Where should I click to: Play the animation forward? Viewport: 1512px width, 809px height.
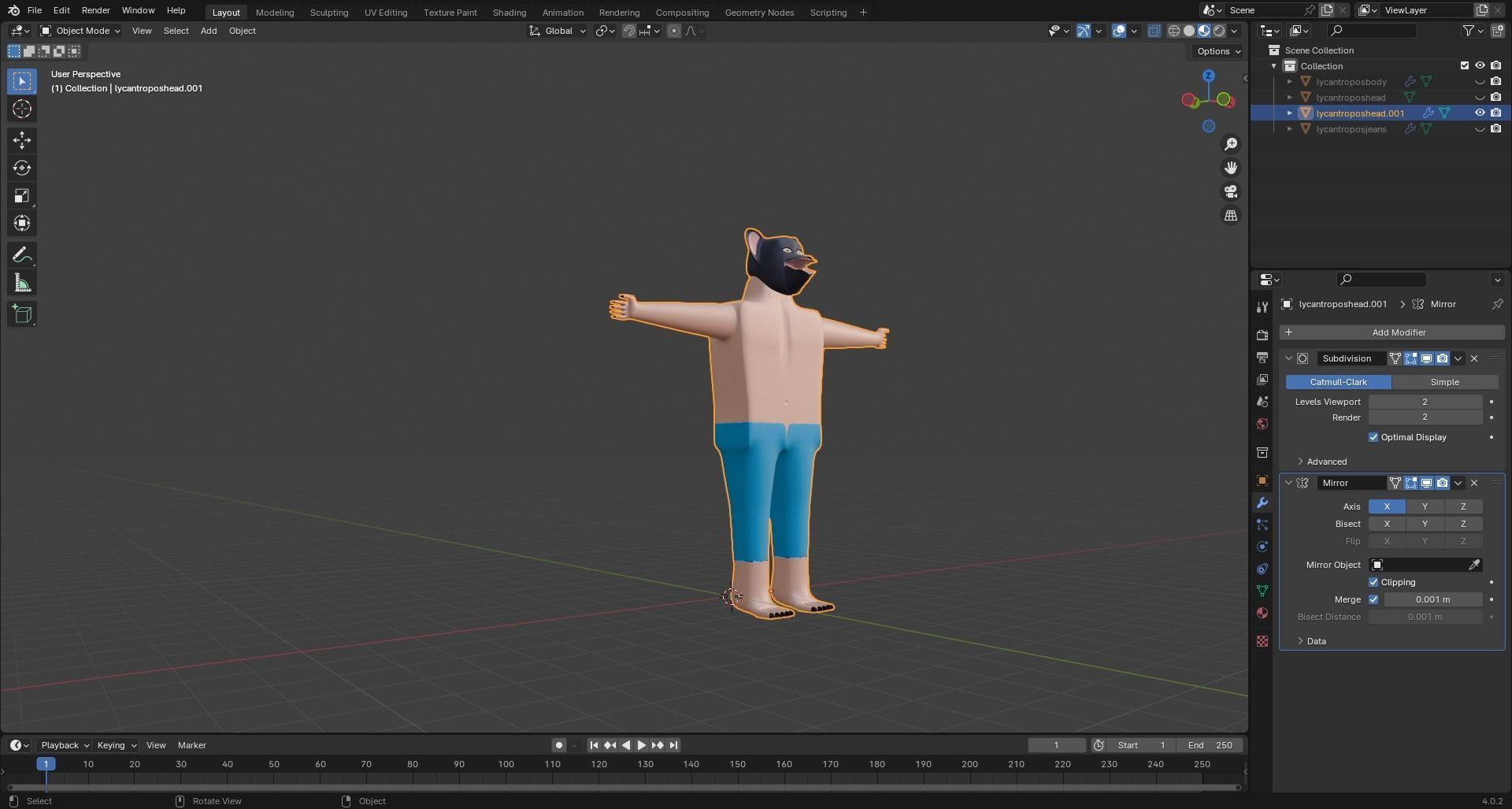coord(641,745)
